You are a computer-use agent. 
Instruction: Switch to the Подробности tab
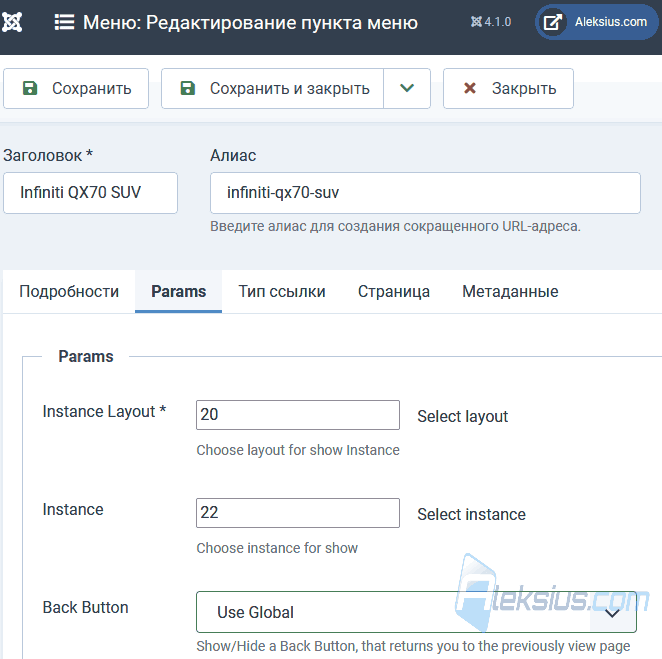coord(69,292)
